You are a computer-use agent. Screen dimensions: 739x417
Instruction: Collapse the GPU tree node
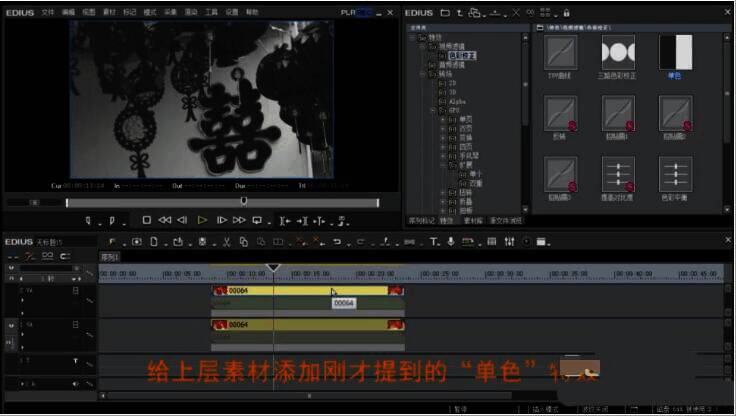[433, 111]
